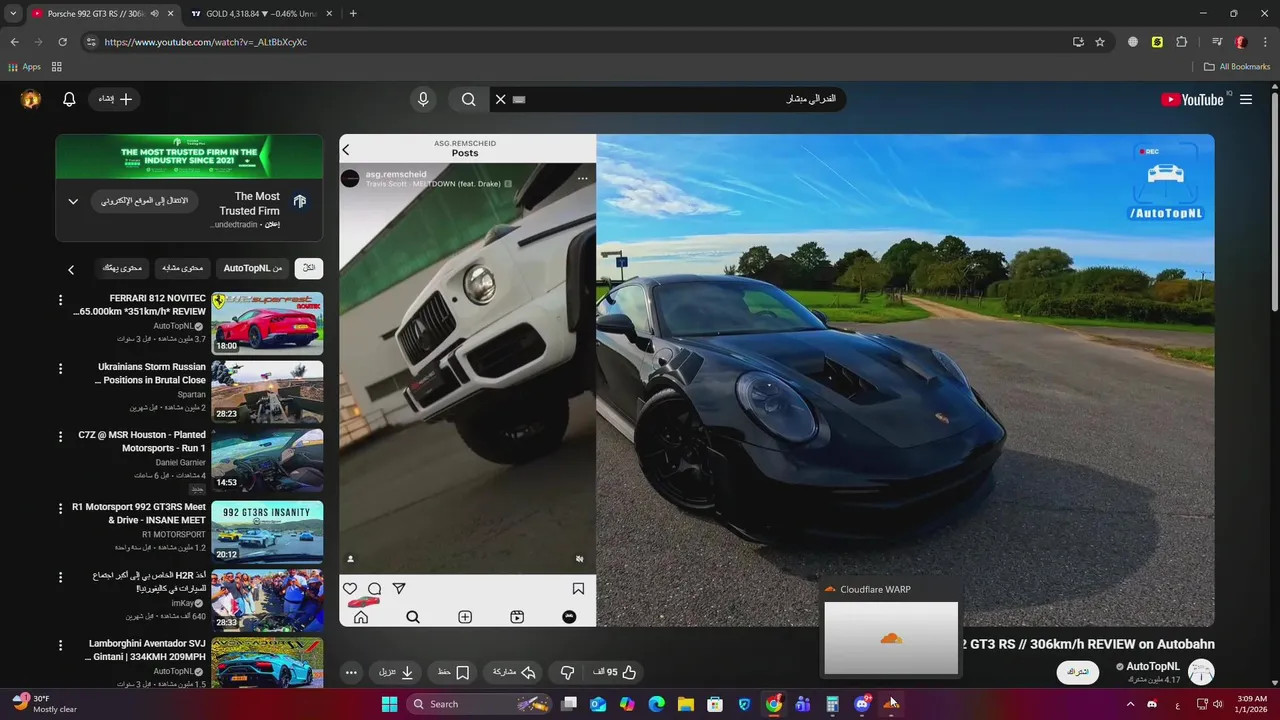Open options for H2R video
Image resolution: width=1280 pixels, height=720 pixels.
(60, 577)
